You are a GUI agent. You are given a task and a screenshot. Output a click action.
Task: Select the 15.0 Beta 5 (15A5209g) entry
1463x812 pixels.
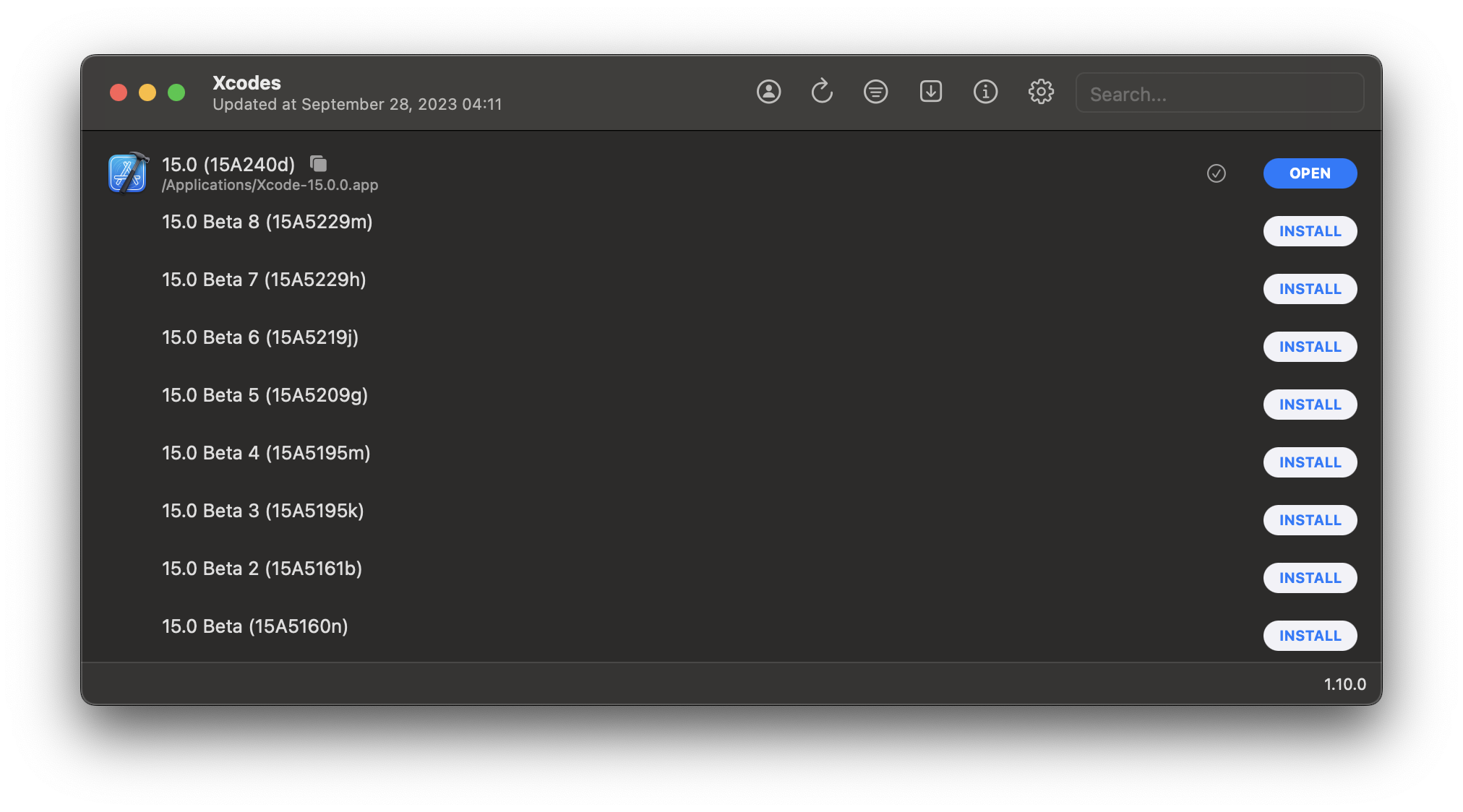731,404
